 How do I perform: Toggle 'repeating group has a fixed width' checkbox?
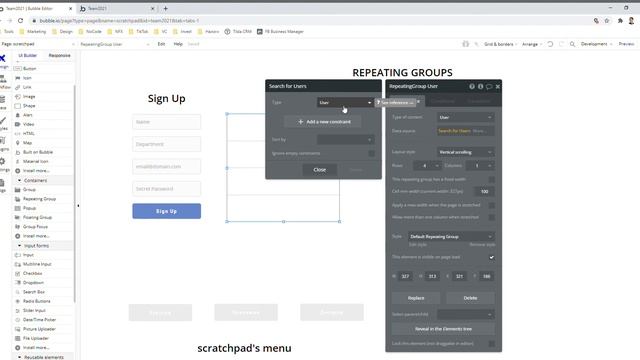pos(491,180)
